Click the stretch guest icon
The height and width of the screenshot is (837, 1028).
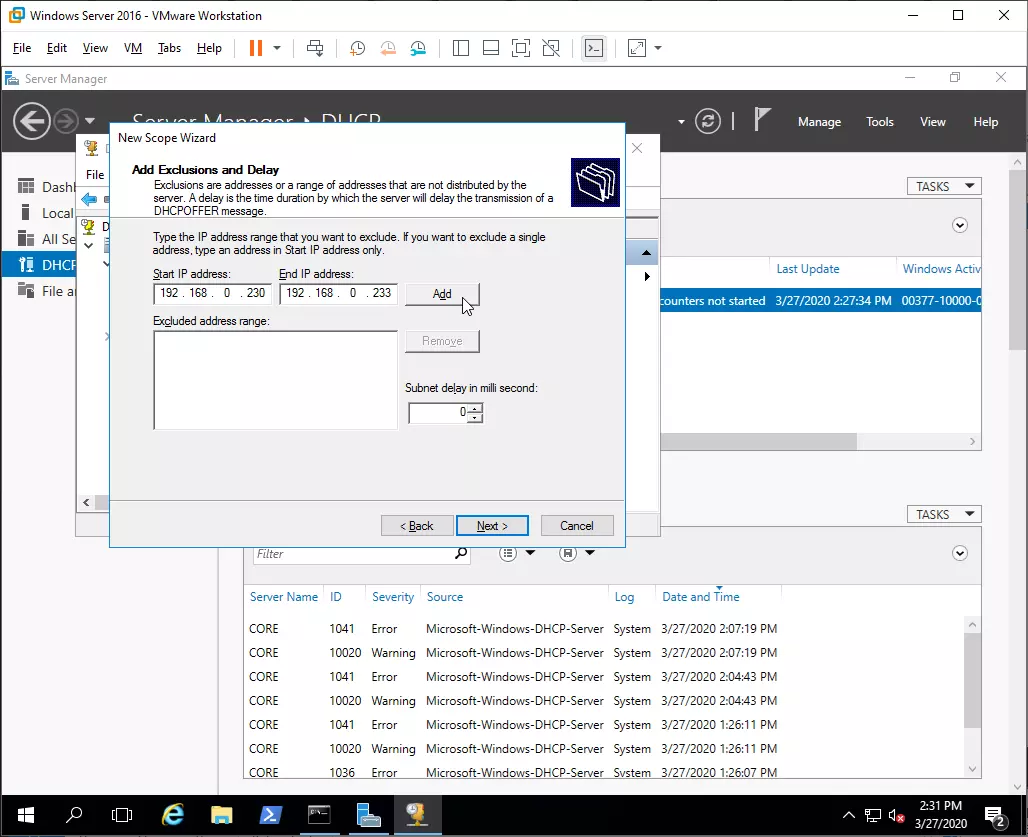pyautogui.click(x=637, y=48)
